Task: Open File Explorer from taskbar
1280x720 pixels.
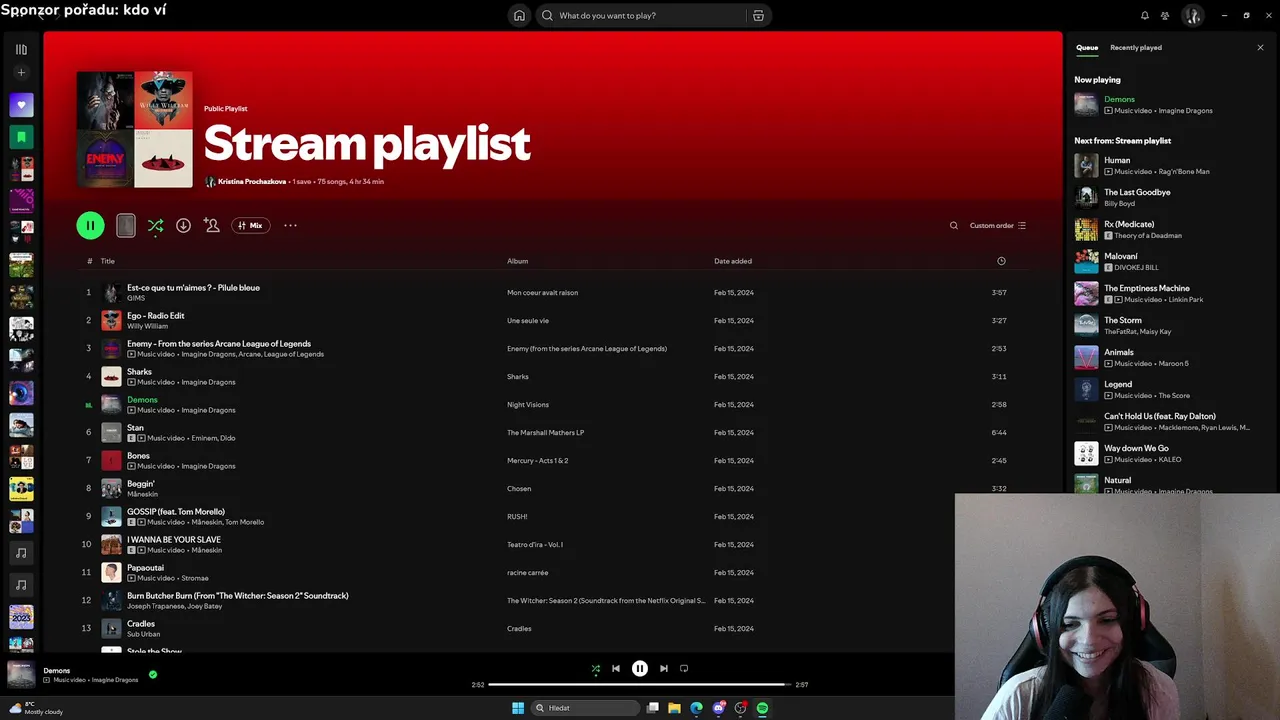Action: 674,708
